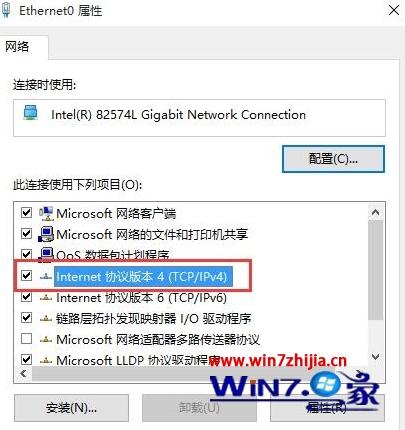Toggle the Internet 协议版本 4 checkbox
405x430 pixels.
pos(26,276)
